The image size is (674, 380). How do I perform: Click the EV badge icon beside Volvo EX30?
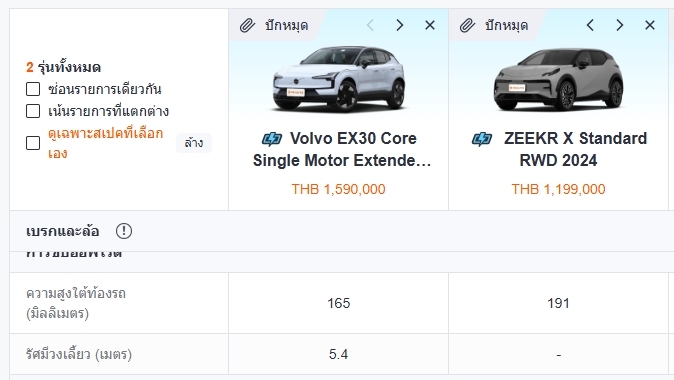pyautogui.click(x=272, y=139)
